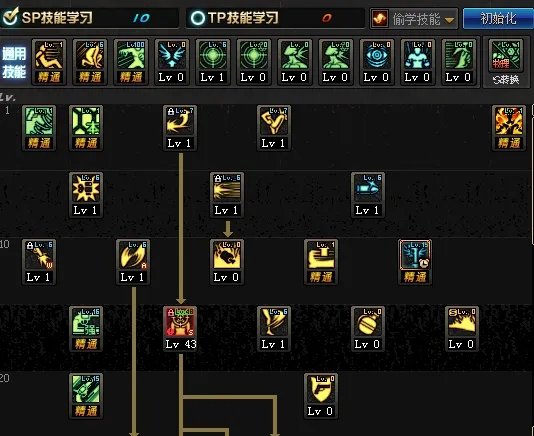The width and height of the screenshot is (534, 436).
Task: Click the yellow arrow of 偷学技能 dropdown
Action: [x=450, y=20]
